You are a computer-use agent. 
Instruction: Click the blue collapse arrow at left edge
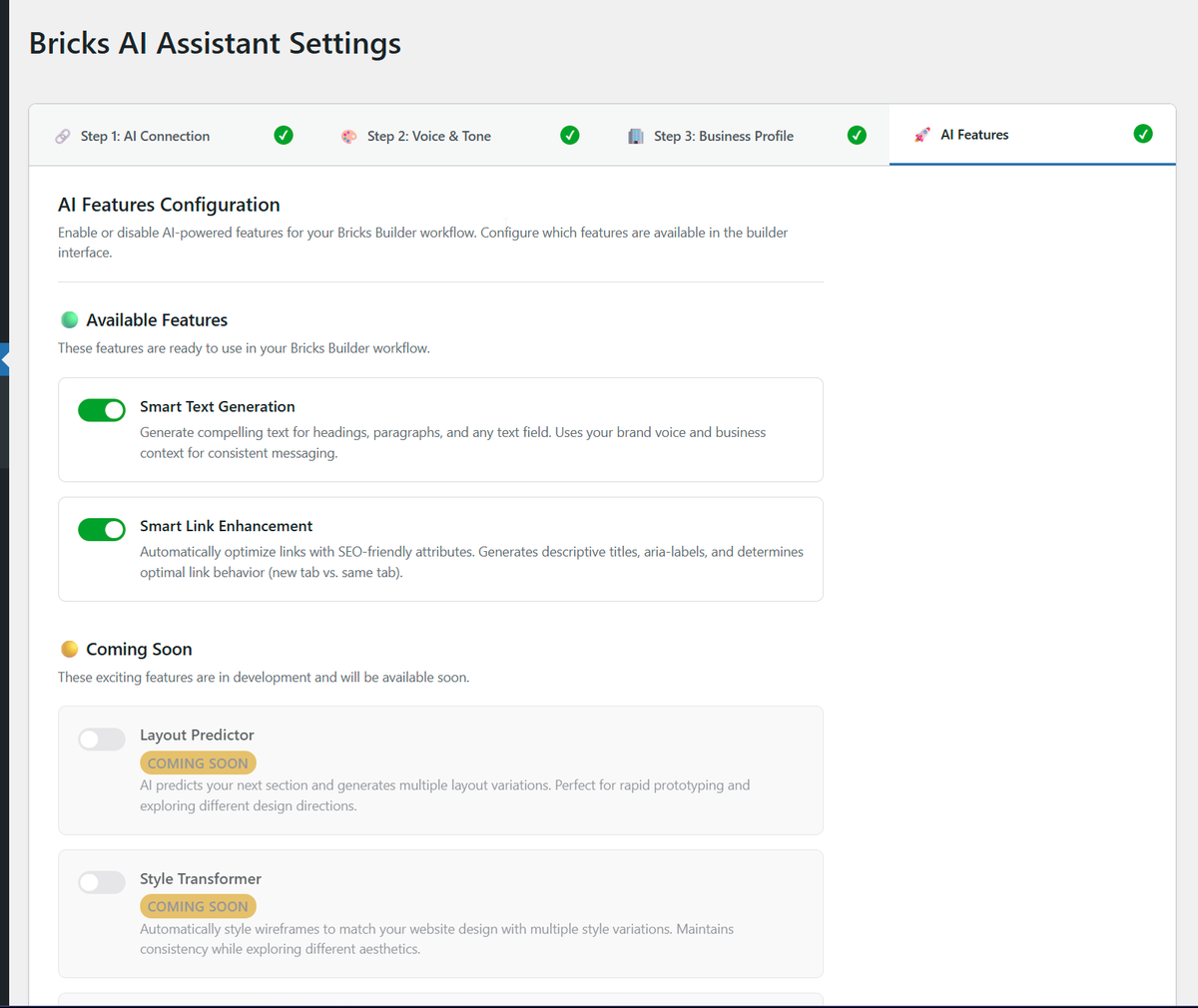[x=4, y=359]
